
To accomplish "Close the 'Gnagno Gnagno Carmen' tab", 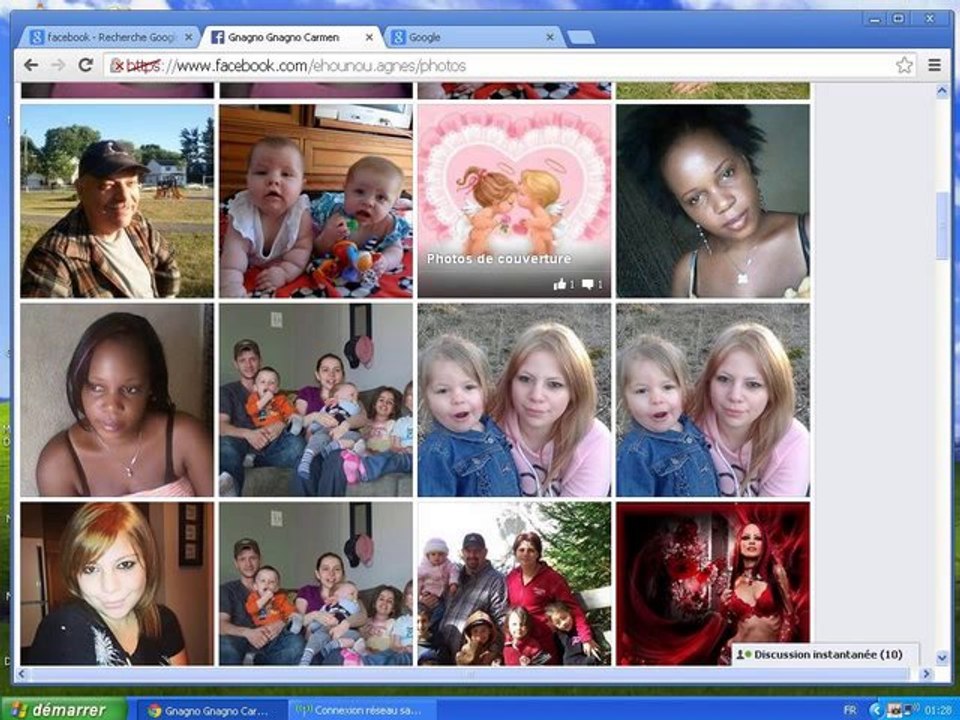I will click(369, 37).
